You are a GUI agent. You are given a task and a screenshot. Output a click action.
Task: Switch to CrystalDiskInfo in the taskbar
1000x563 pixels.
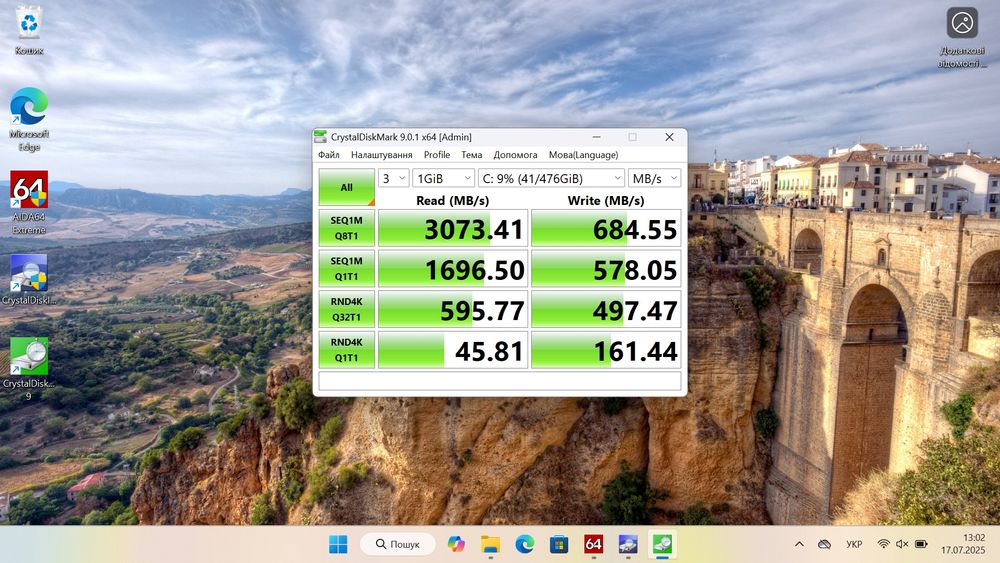[x=628, y=544]
